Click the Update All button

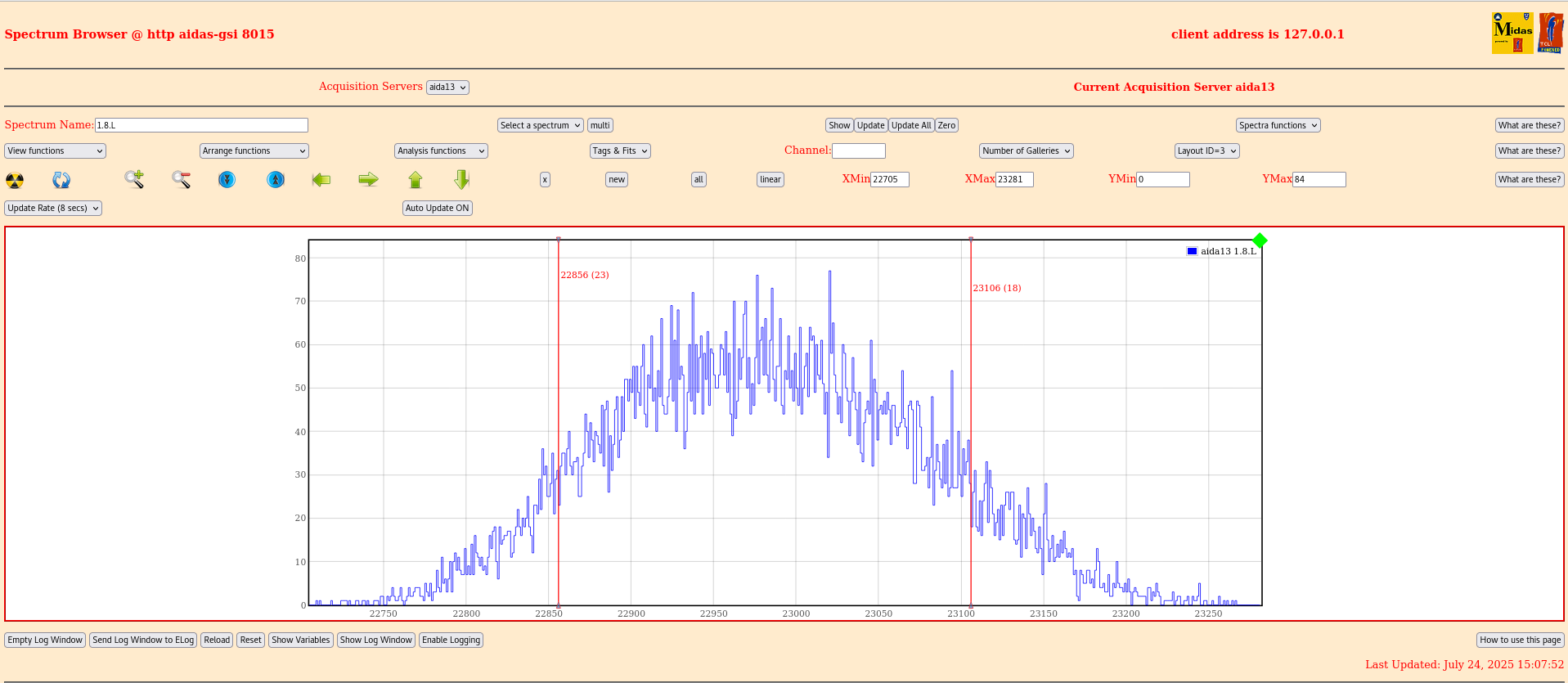[x=911, y=125]
